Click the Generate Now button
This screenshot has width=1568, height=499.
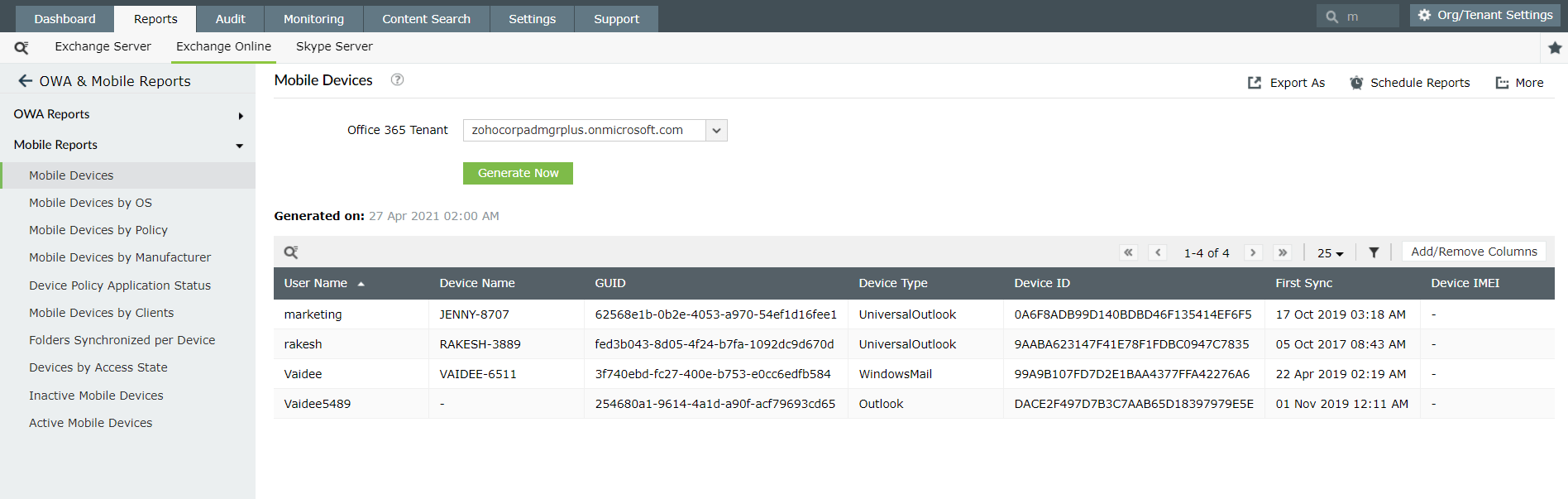[x=518, y=174]
